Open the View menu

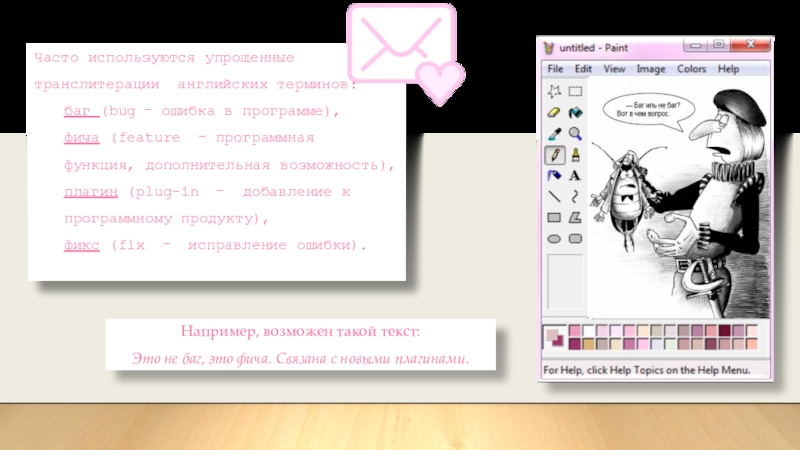click(x=614, y=69)
